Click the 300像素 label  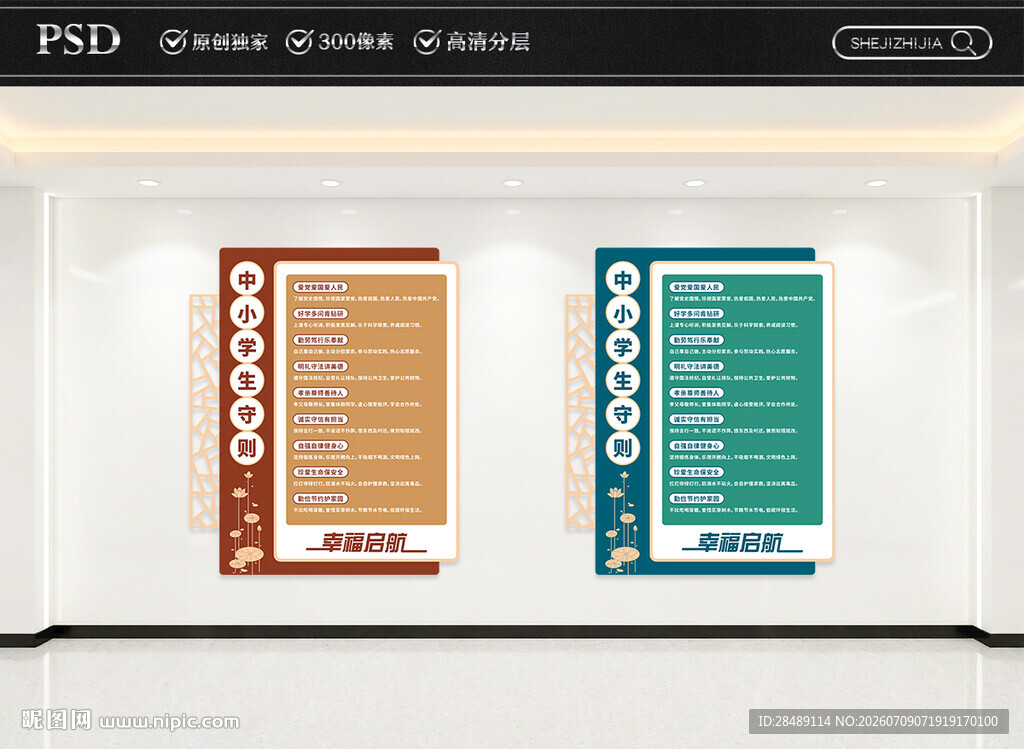pos(356,42)
